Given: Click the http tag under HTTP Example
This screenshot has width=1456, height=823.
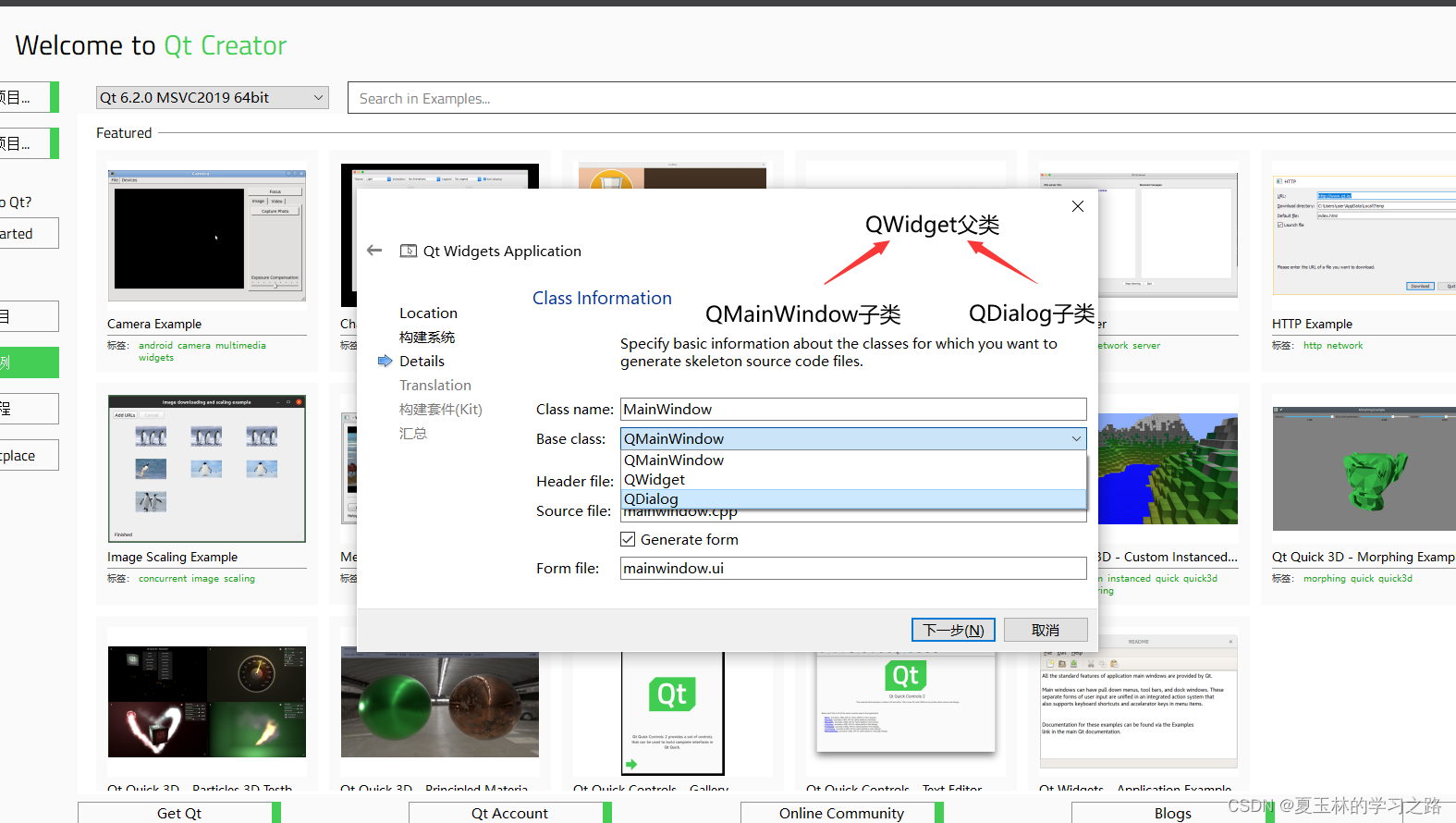Looking at the screenshot, I should point(1313,345).
